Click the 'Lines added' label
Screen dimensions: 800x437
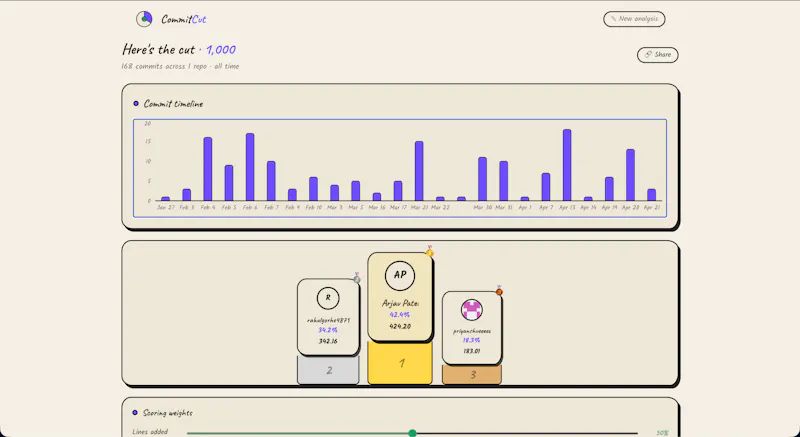(150, 432)
